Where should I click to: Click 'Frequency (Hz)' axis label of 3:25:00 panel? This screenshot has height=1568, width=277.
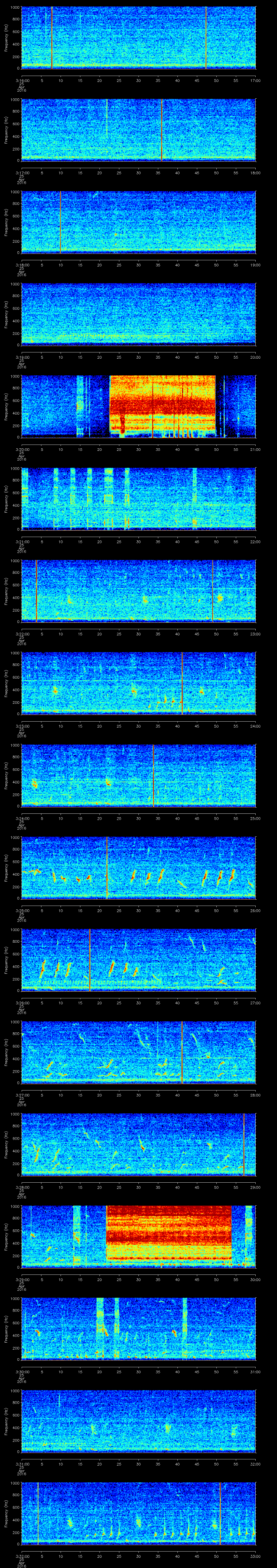[6, 868]
